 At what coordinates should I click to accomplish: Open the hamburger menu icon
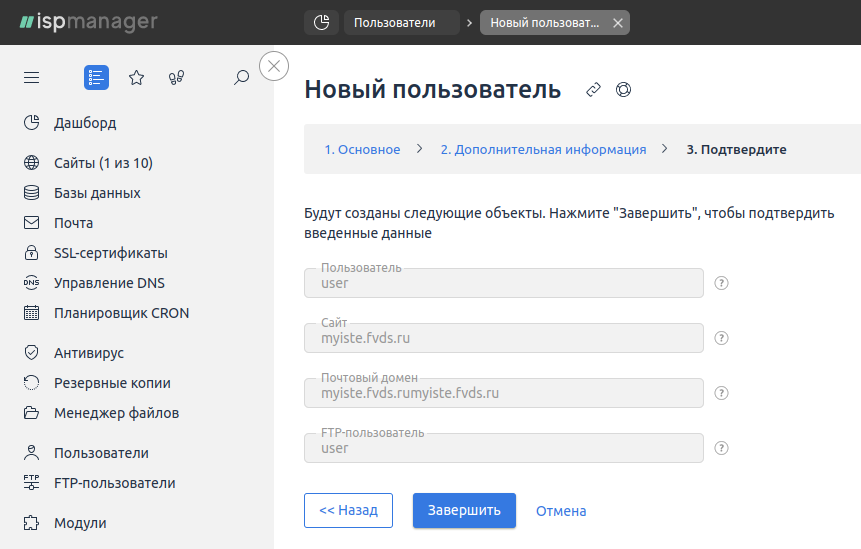click(x=31, y=77)
